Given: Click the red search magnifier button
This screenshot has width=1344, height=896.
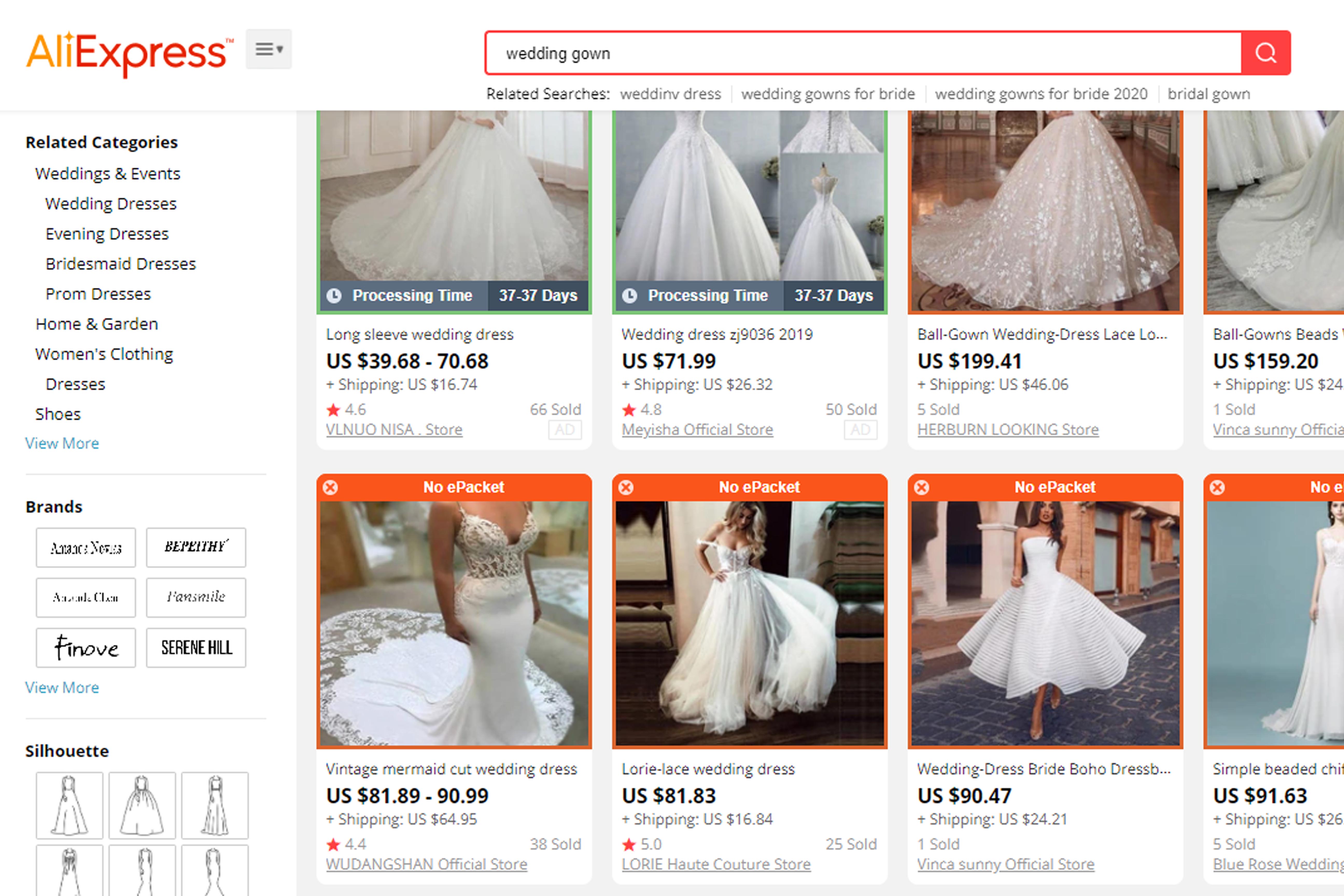Looking at the screenshot, I should click(x=1265, y=53).
